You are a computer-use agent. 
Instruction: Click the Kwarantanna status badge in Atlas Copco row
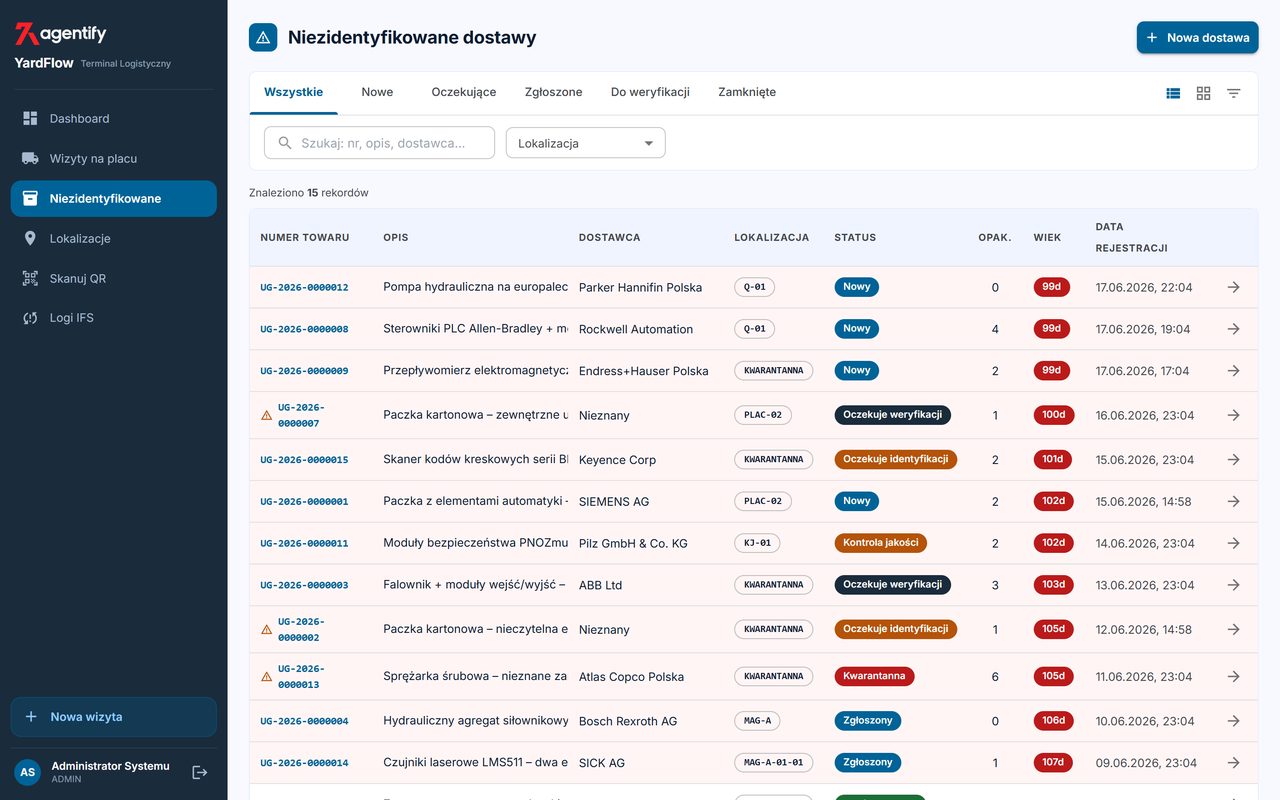click(x=874, y=676)
